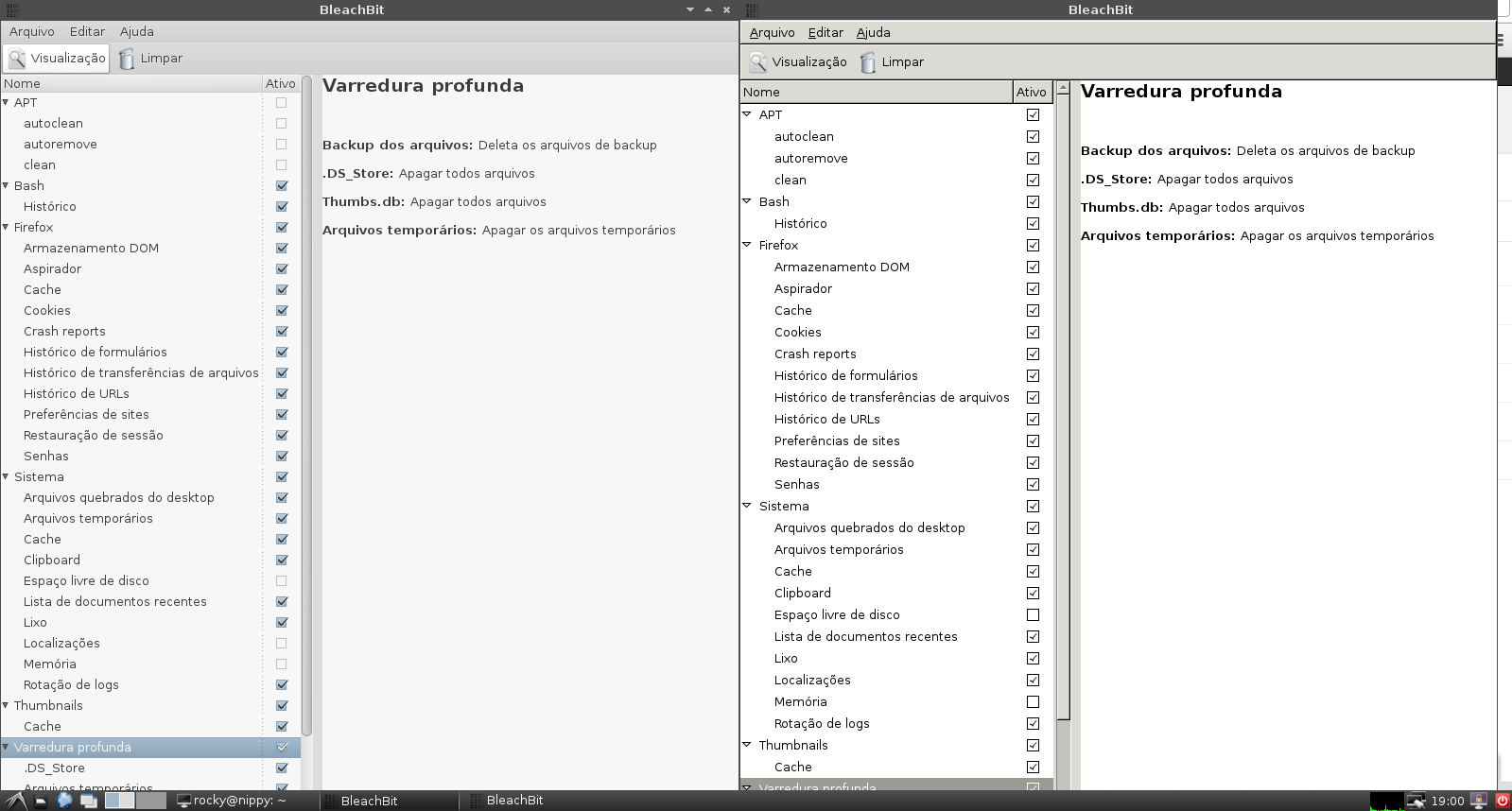Click Visualização in the left BleachBit toolbar

(57, 59)
